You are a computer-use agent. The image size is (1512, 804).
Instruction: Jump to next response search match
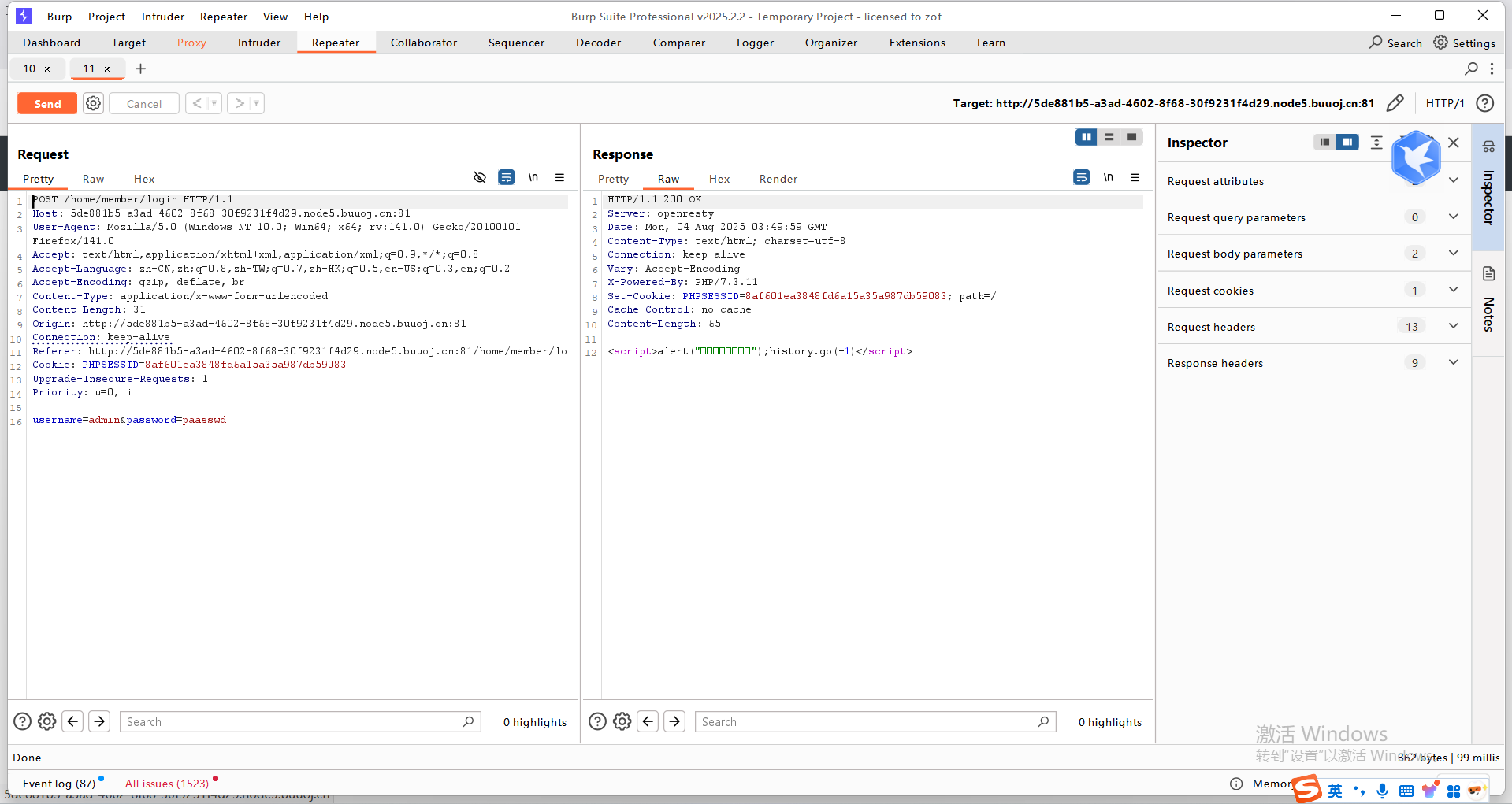[674, 721]
